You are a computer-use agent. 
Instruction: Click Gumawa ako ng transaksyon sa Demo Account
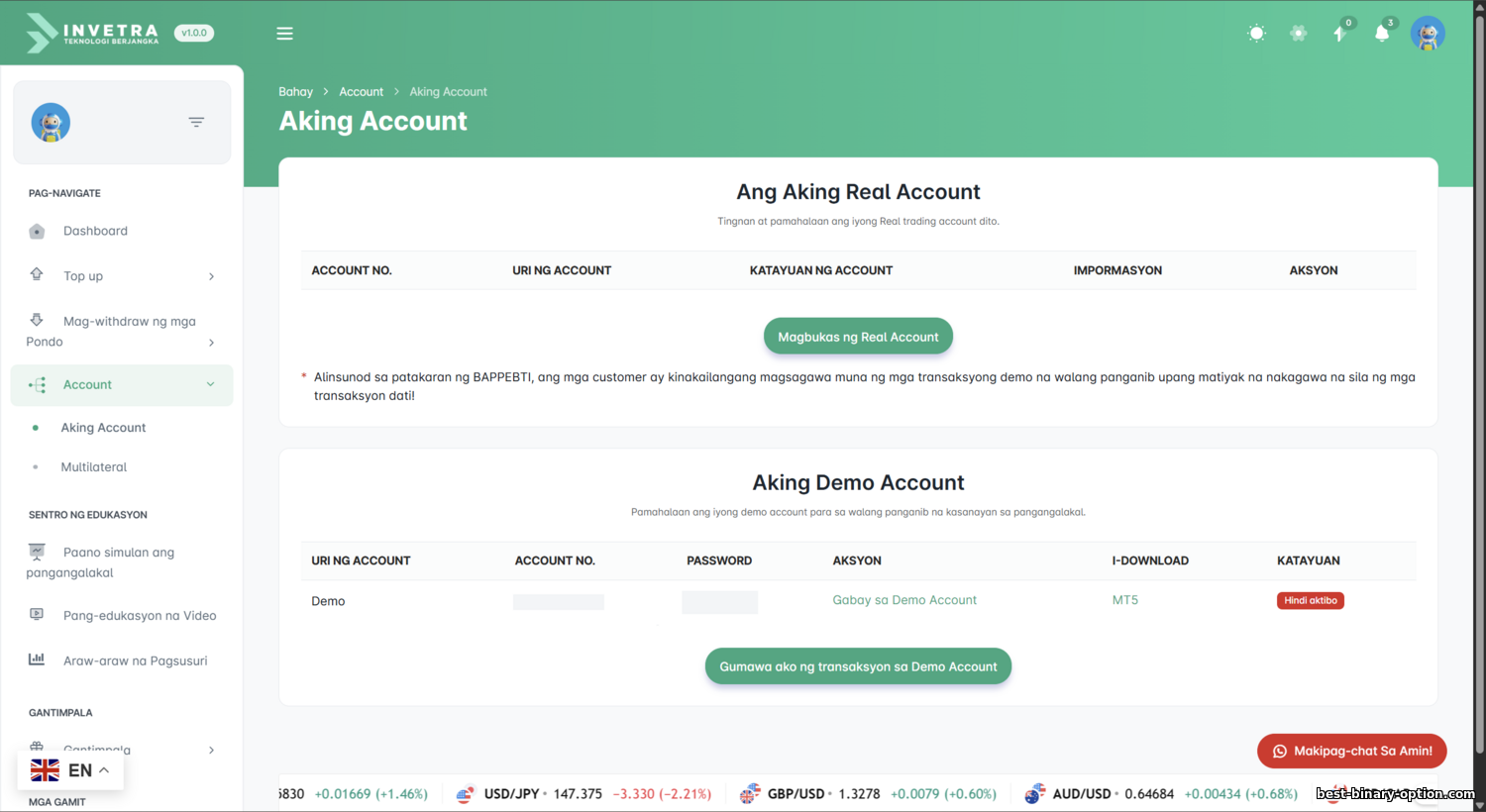858,666
